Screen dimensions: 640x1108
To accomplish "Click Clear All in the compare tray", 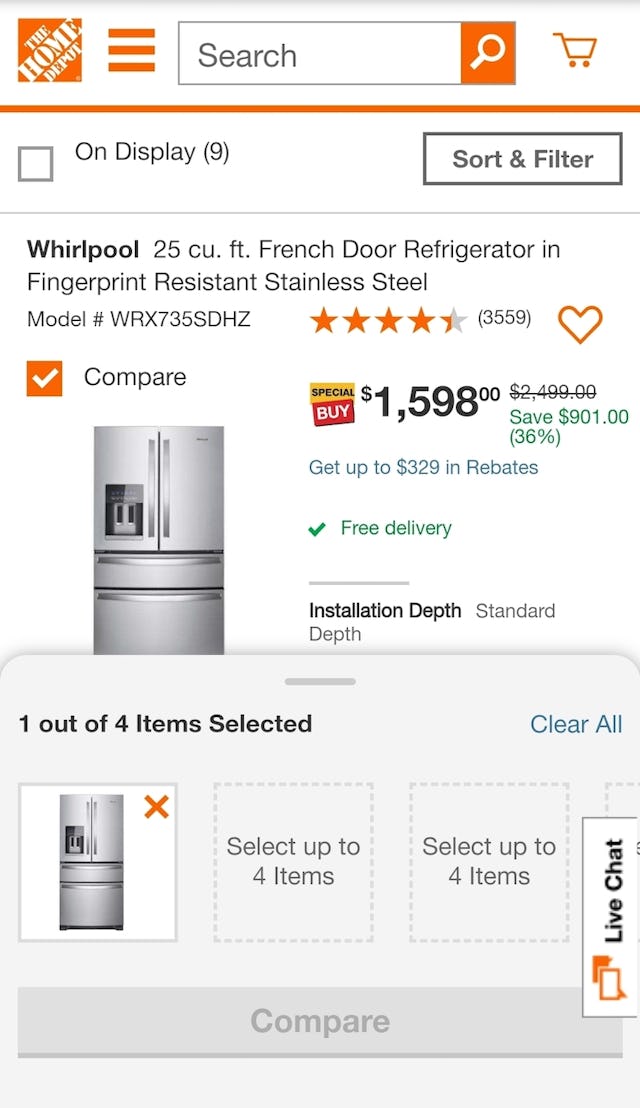I will click(x=576, y=723).
